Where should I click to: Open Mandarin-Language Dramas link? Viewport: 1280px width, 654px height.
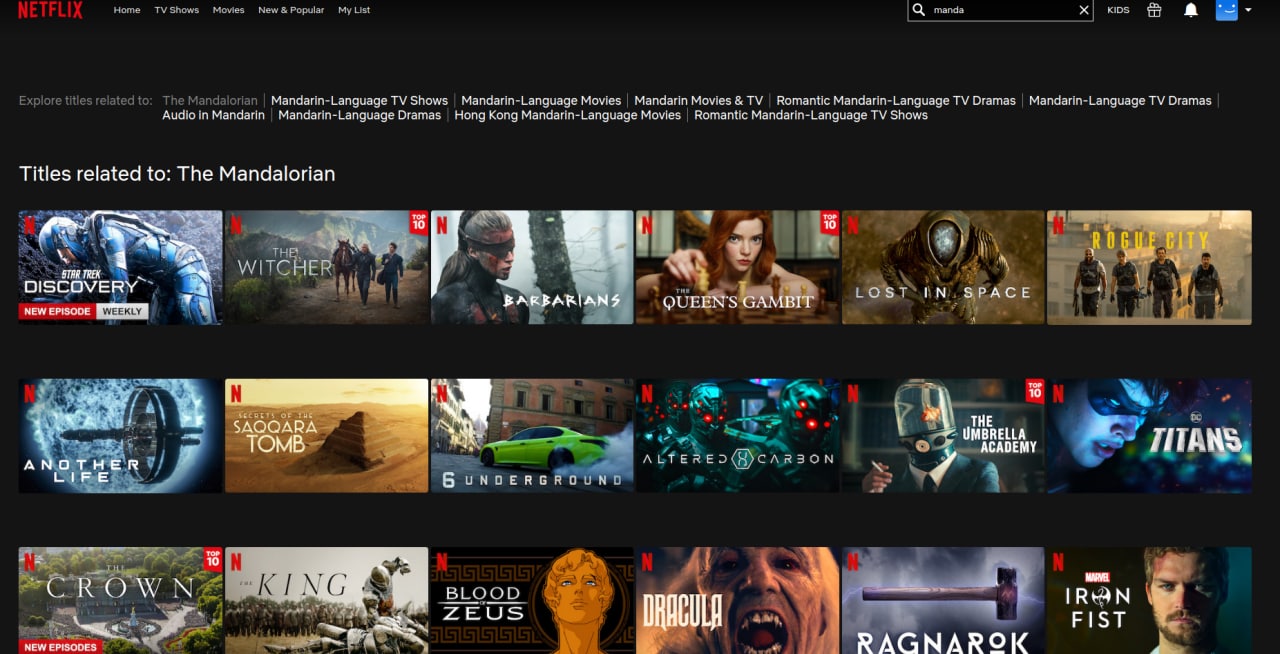[360, 115]
